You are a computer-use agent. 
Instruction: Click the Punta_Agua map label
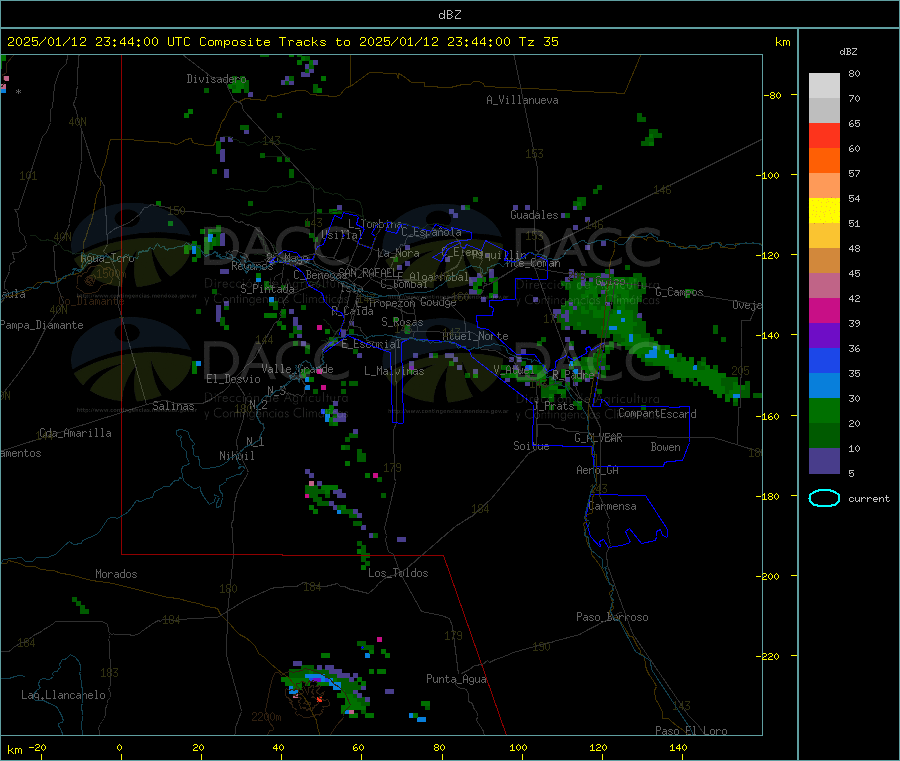click(x=456, y=679)
